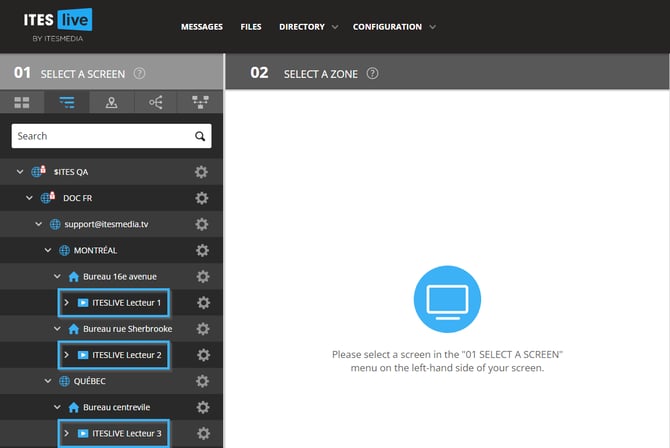Open the hierarchy diagram view icon
The height and width of the screenshot is (448, 670).
click(x=200, y=102)
